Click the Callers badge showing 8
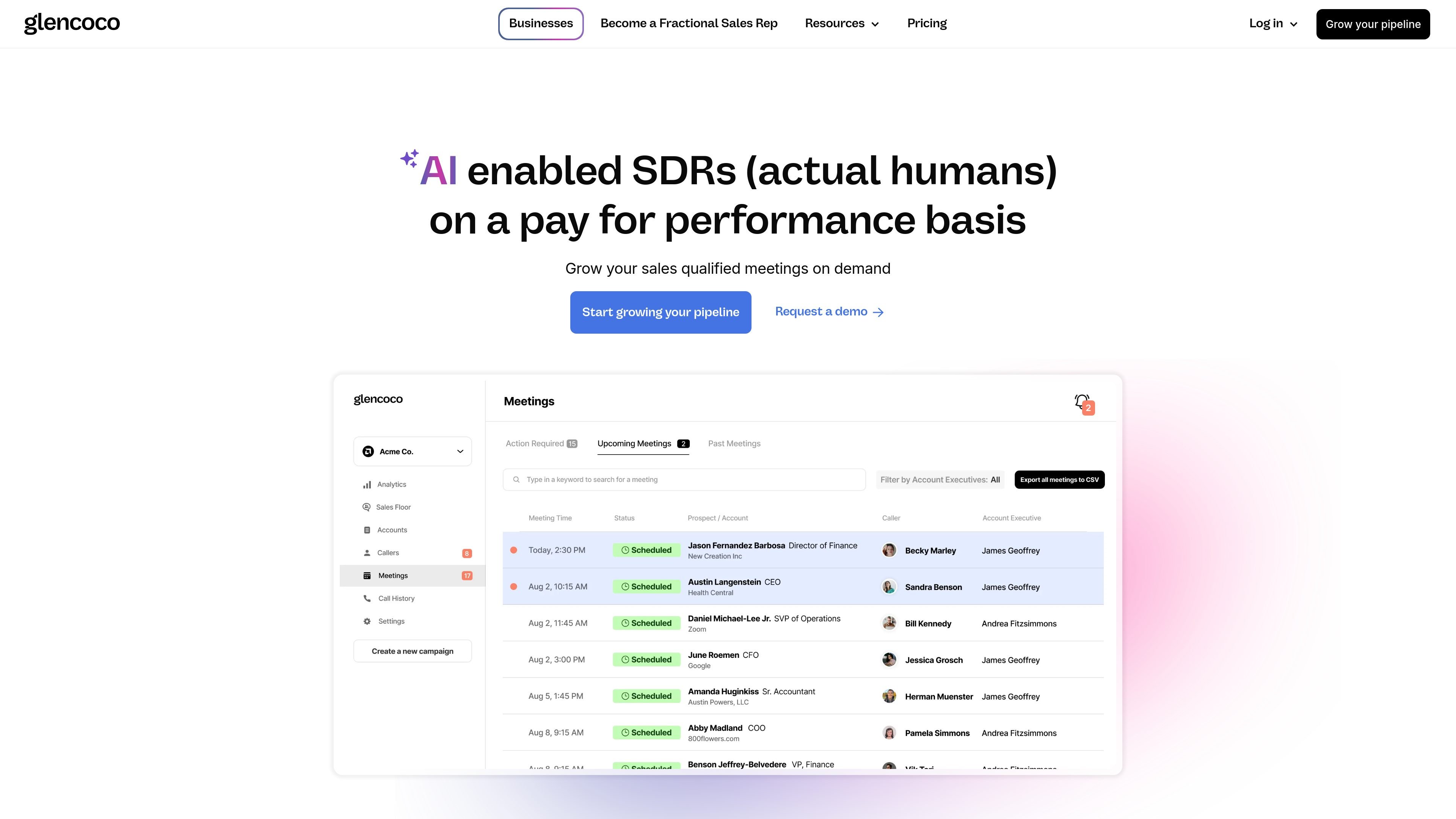Viewport: 1456px width, 819px height. tap(467, 553)
